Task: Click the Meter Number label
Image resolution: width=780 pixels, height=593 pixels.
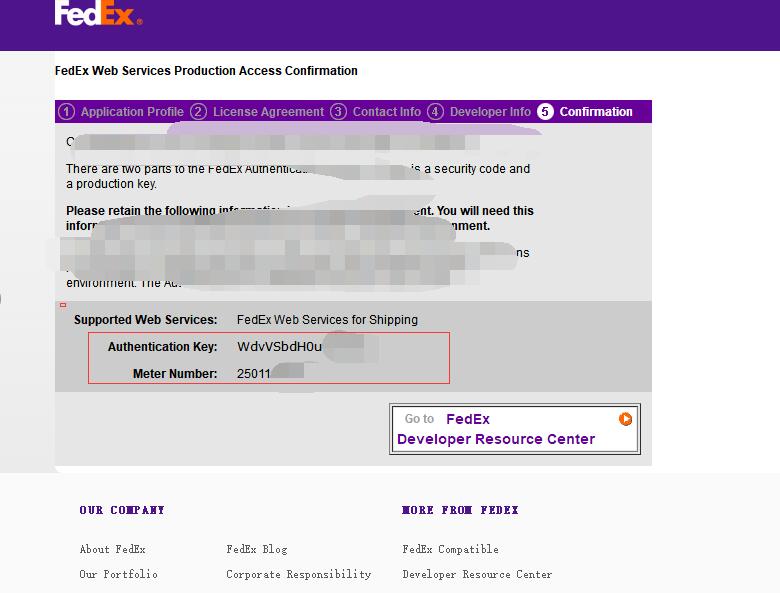Action: click(175, 374)
